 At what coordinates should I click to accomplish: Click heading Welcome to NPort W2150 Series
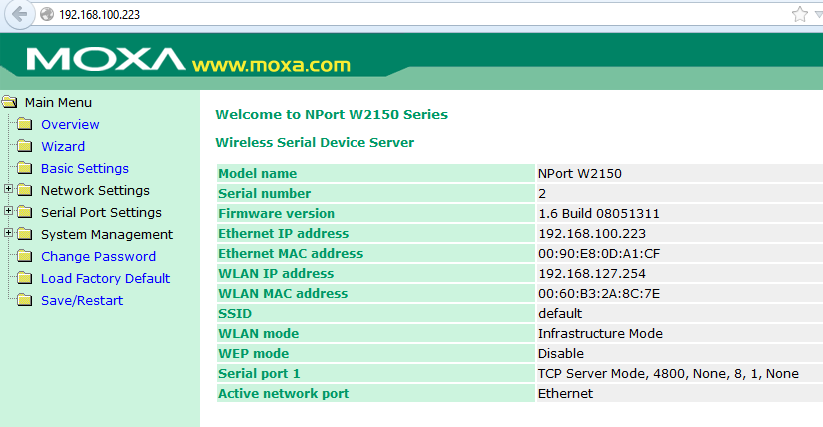(332, 114)
